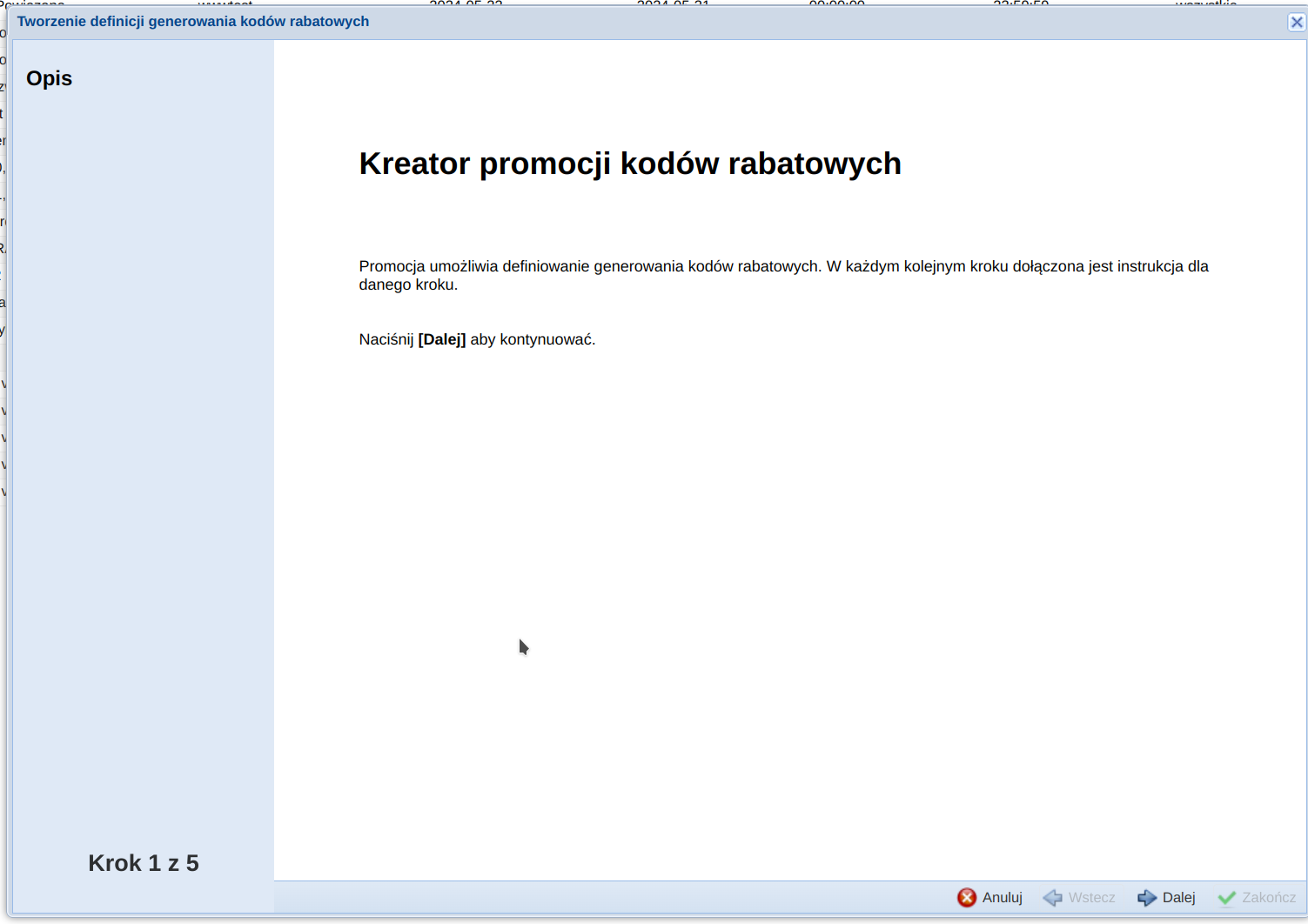Close the code generation wizard dialog
1308x924 pixels.
tap(1296, 22)
